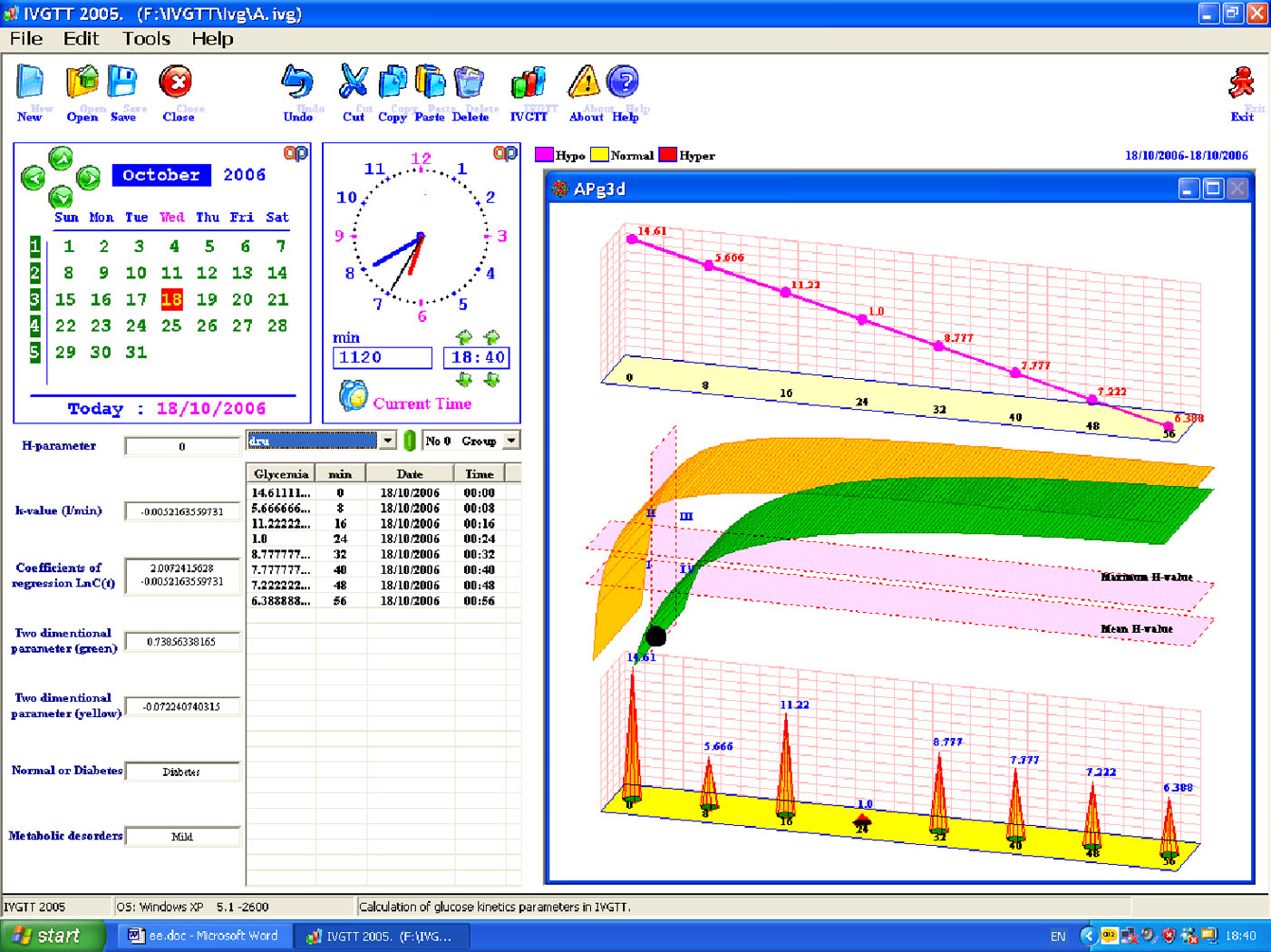Open the About warning-triangle icon

pyautogui.click(x=585, y=83)
